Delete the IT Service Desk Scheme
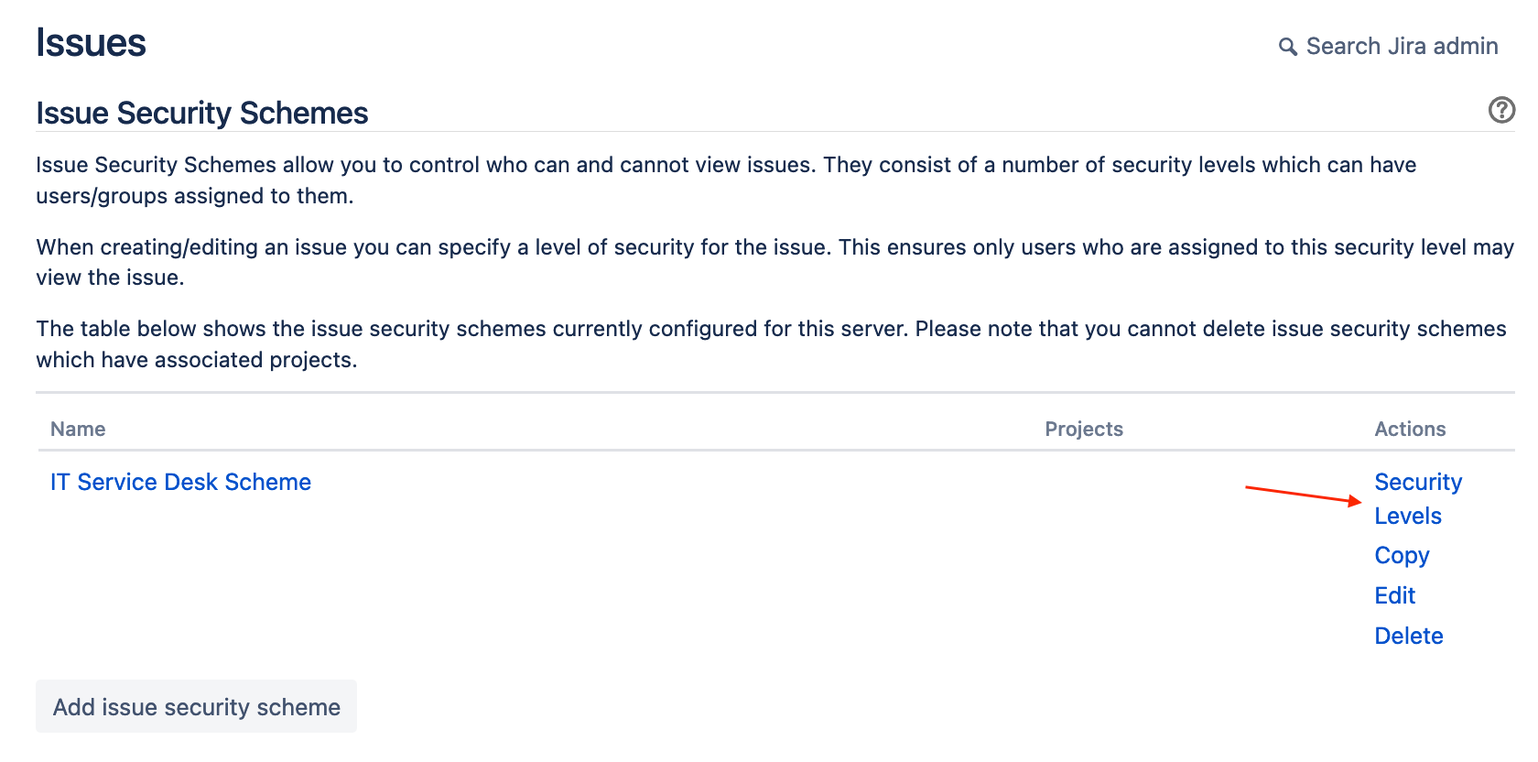The width and height of the screenshot is (1538, 762). pos(1409,636)
